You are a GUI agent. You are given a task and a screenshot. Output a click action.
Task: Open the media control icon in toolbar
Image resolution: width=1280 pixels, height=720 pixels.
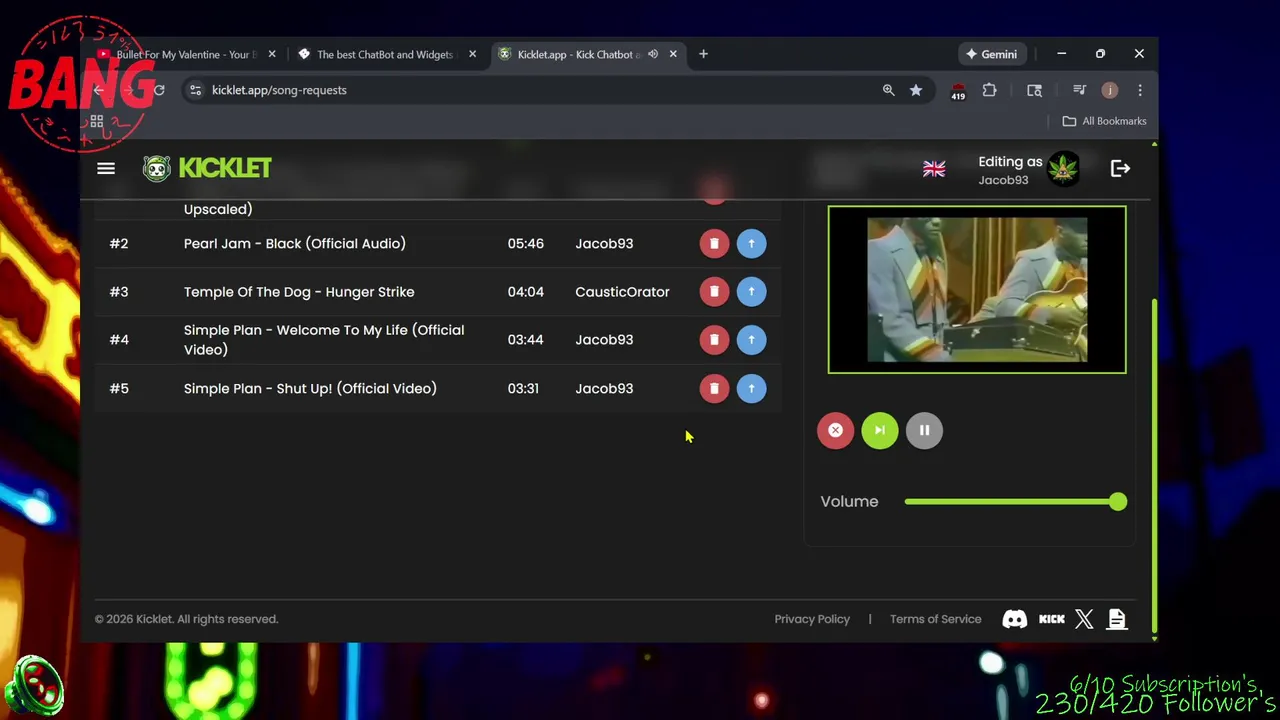[1079, 90]
